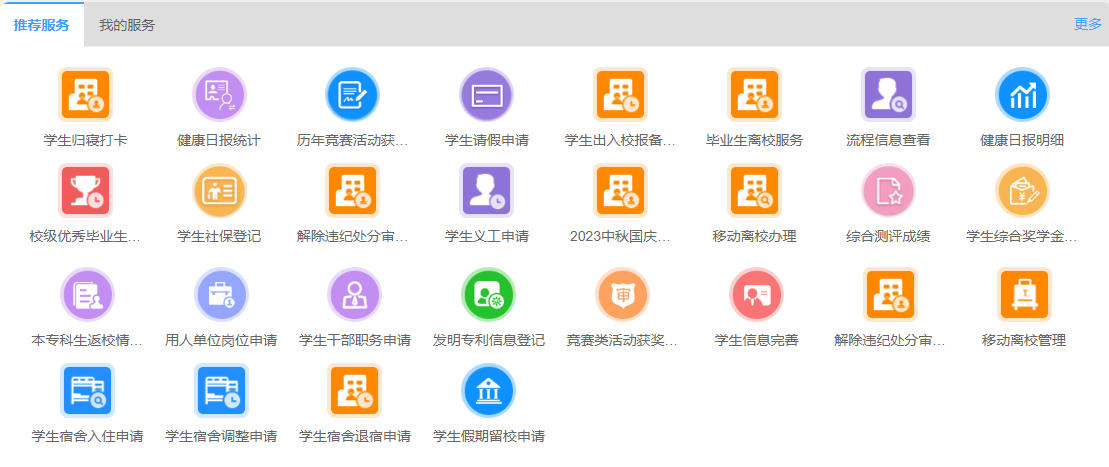This screenshot has width=1109, height=467.
Task: Select the 移动离校管理 luggage icon
Action: coord(1023,295)
